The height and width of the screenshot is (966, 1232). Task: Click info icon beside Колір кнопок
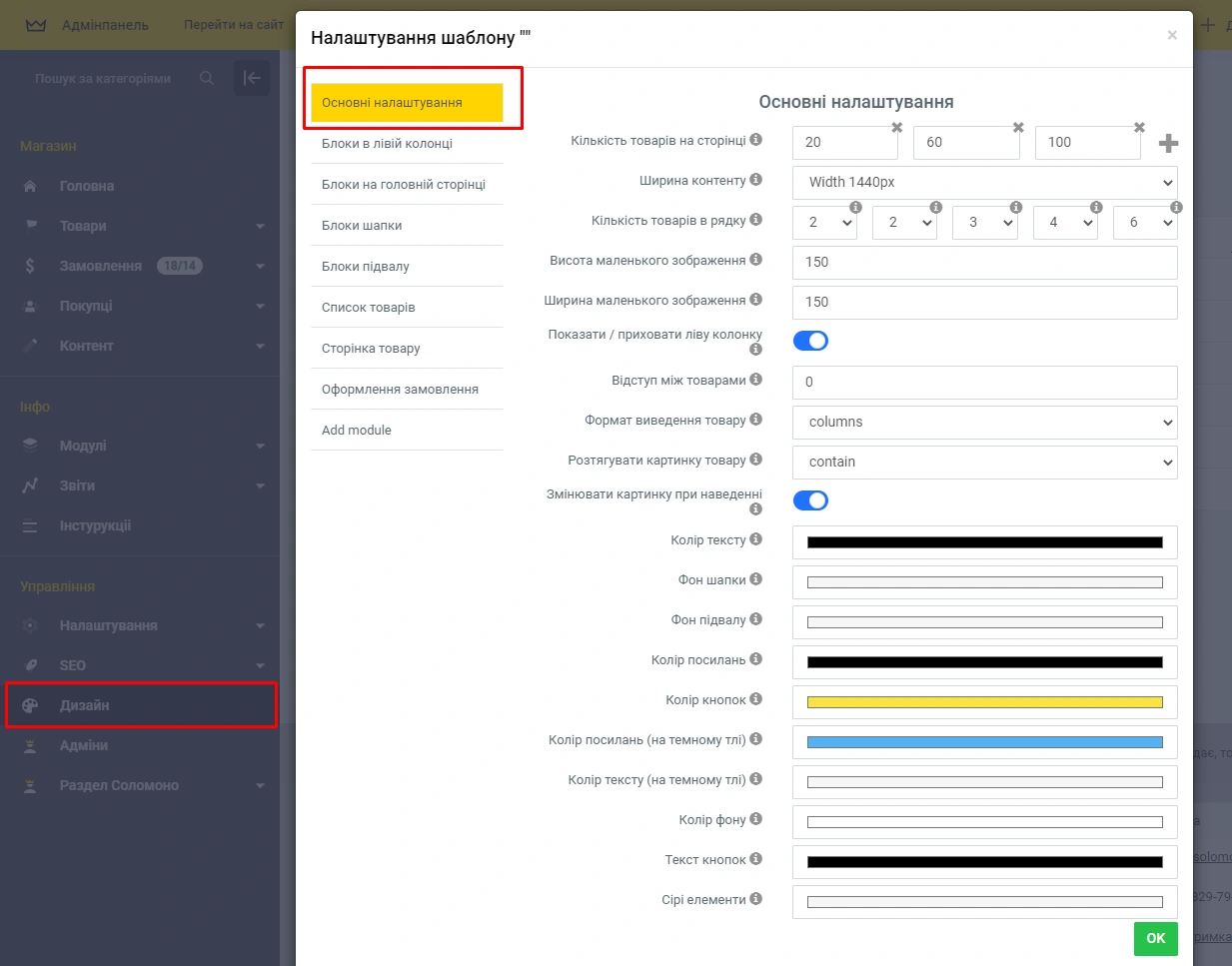(x=755, y=699)
